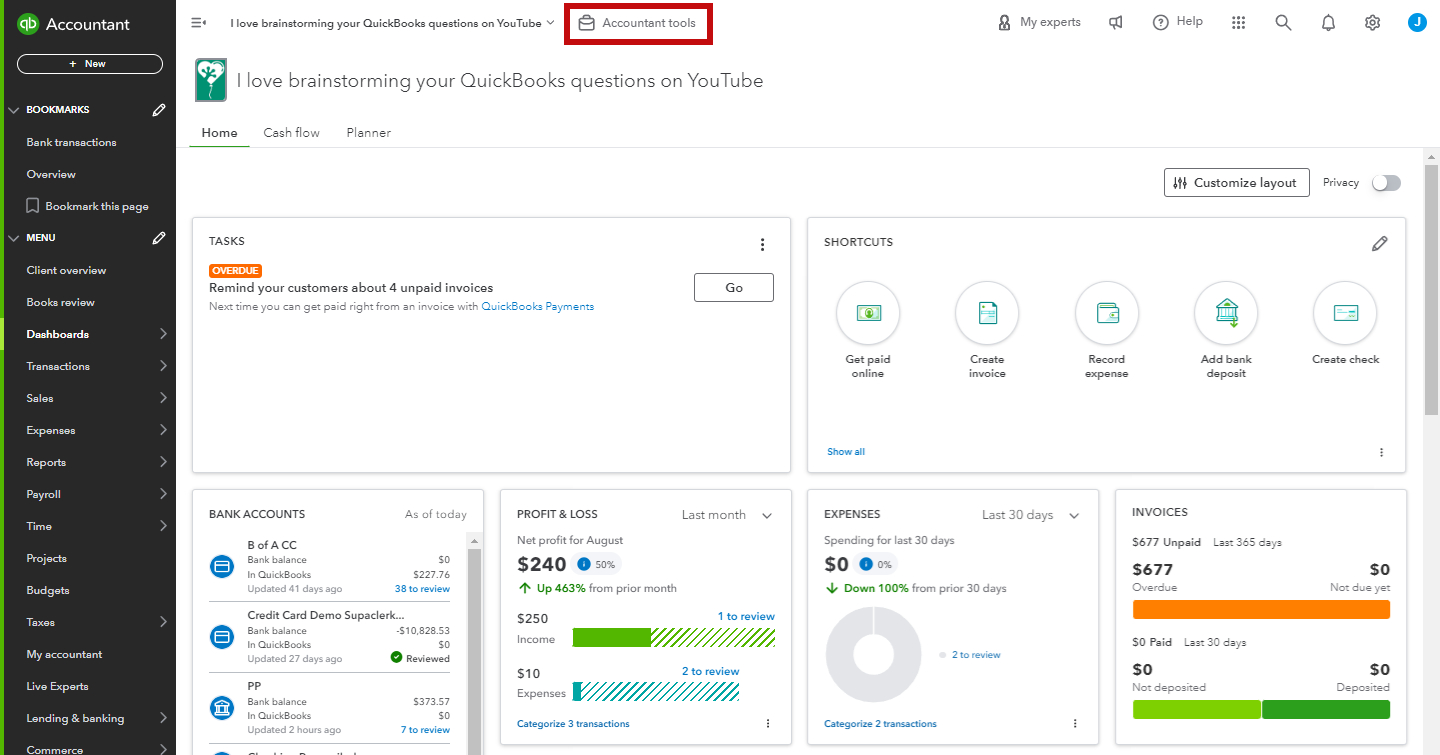This screenshot has height=755, width=1440.
Task: Edit Shortcuts with the pencil icon
Action: pos(1380,243)
